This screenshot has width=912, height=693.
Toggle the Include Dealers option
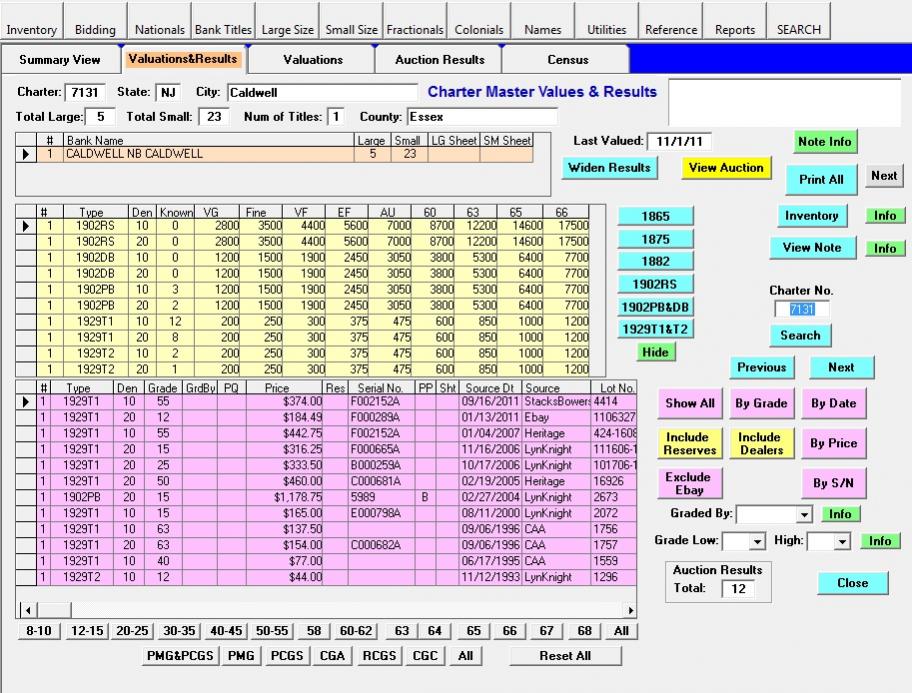point(759,444)
